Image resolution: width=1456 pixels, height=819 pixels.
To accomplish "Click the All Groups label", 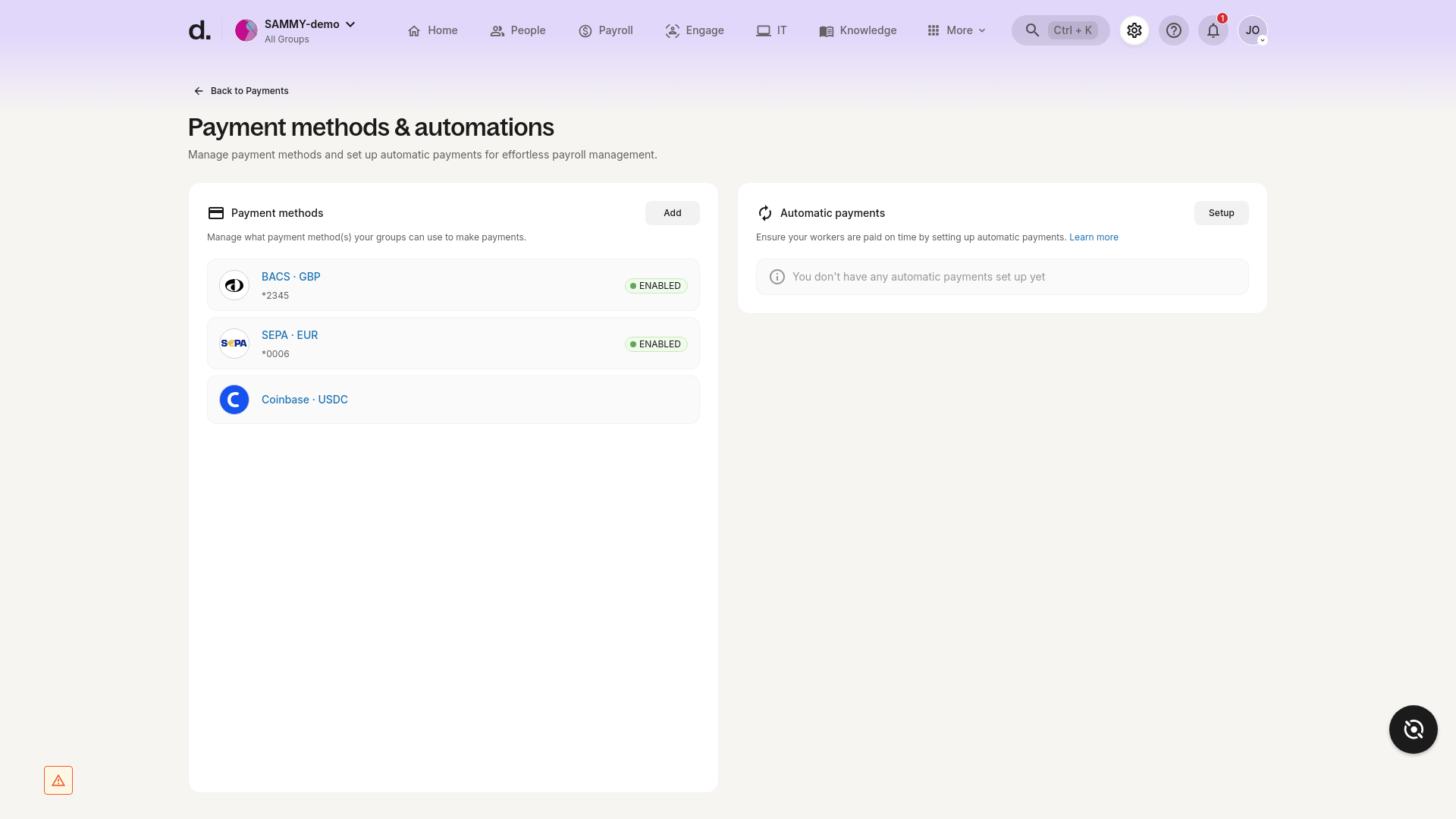I will click(287, 39).
